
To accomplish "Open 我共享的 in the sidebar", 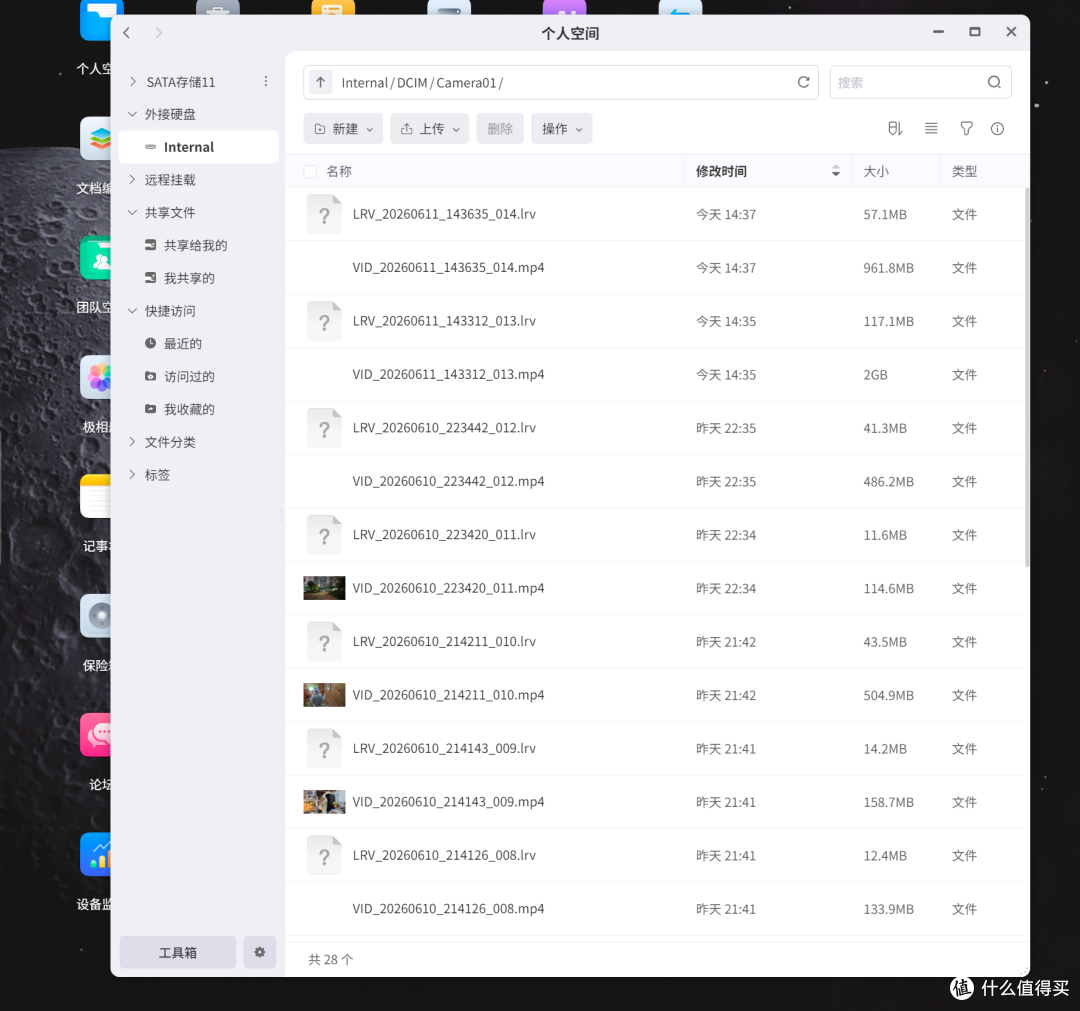I will pos(189,278).
